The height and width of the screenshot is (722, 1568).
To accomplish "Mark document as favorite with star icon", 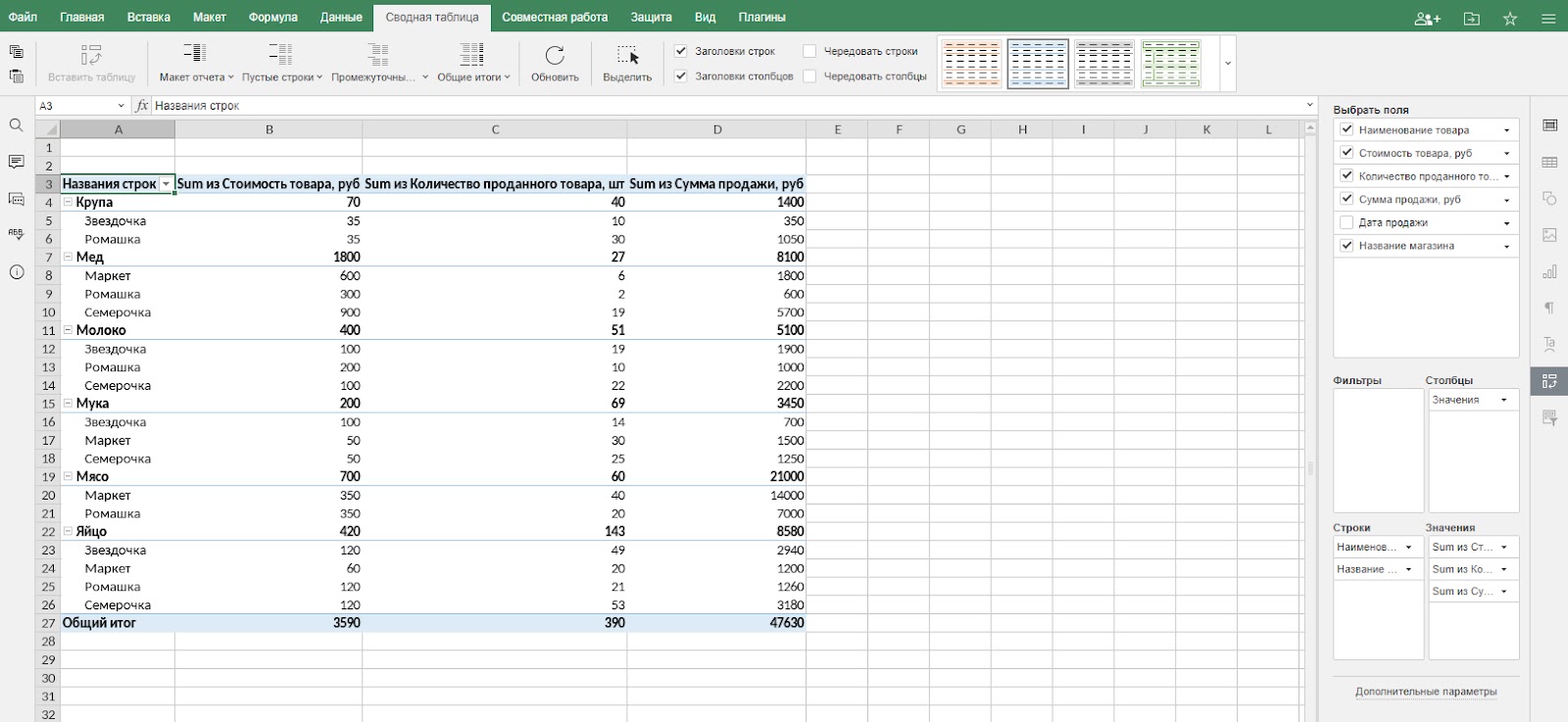I will (1510, 18).
